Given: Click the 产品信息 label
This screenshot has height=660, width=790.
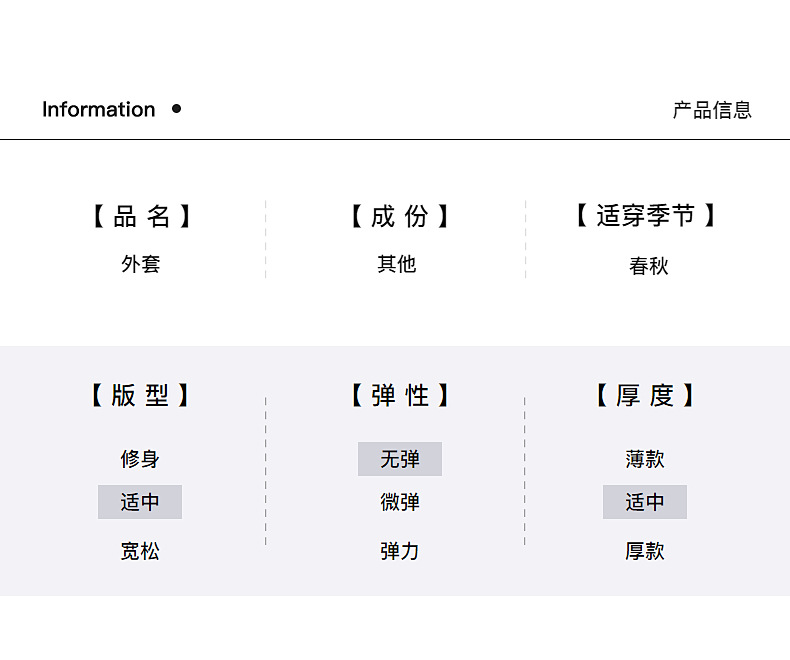Looking at the screenshot, I should pyautogui.click(x=712, y=110).
